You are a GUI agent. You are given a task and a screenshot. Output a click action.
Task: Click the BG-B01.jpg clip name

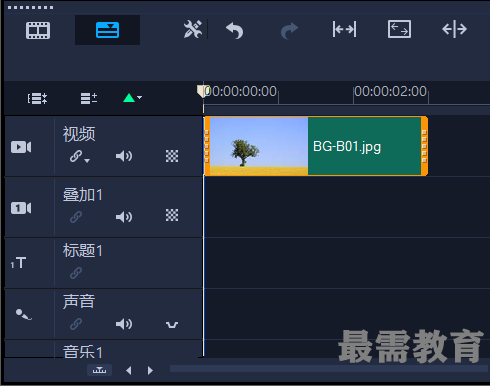347,147
